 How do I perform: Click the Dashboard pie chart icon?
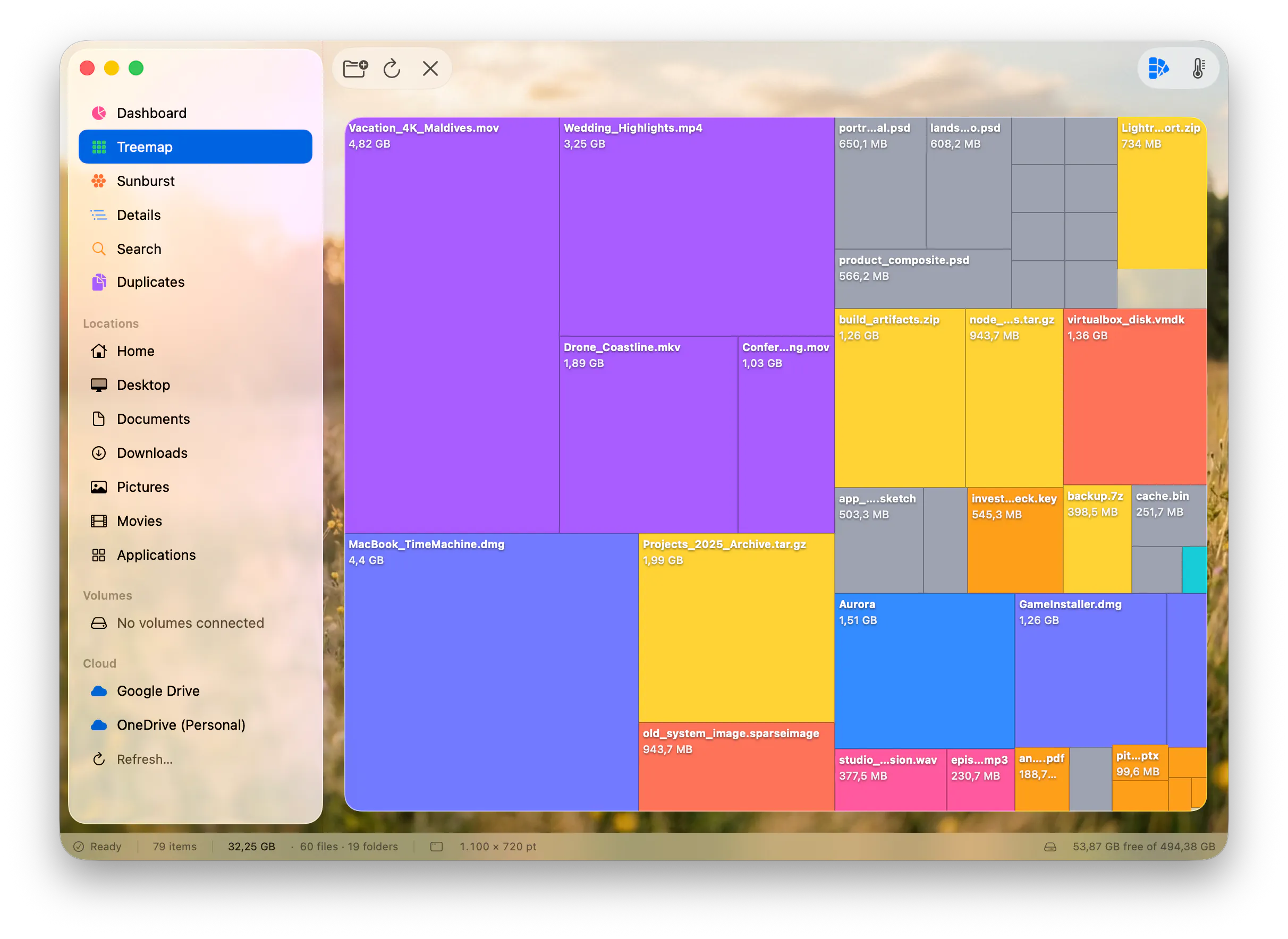click(99, 113)
